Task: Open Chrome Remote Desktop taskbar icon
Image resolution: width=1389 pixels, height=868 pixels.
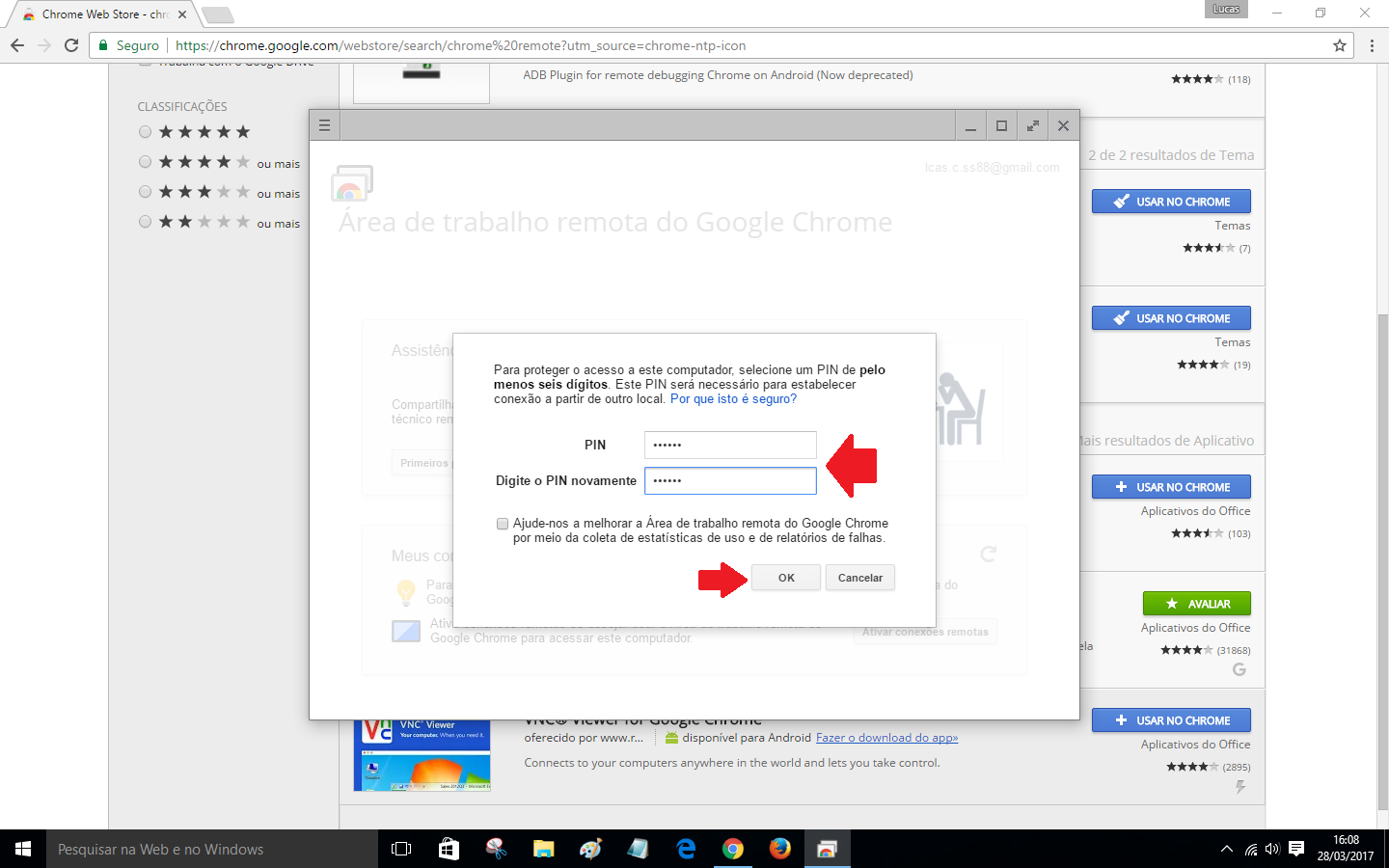Action: [827, 849]
